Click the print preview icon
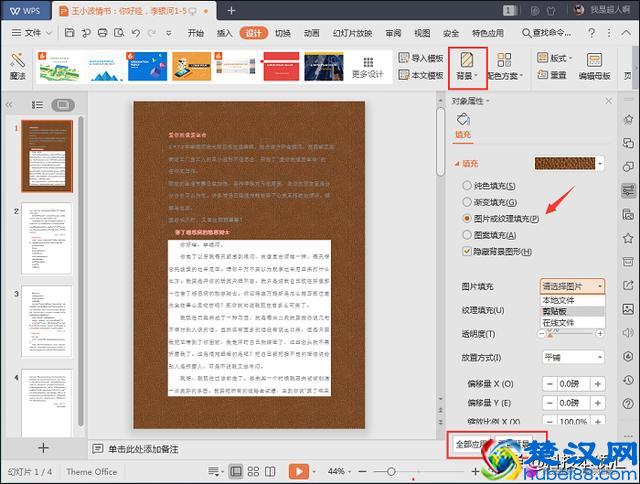 tap(119, 33)
